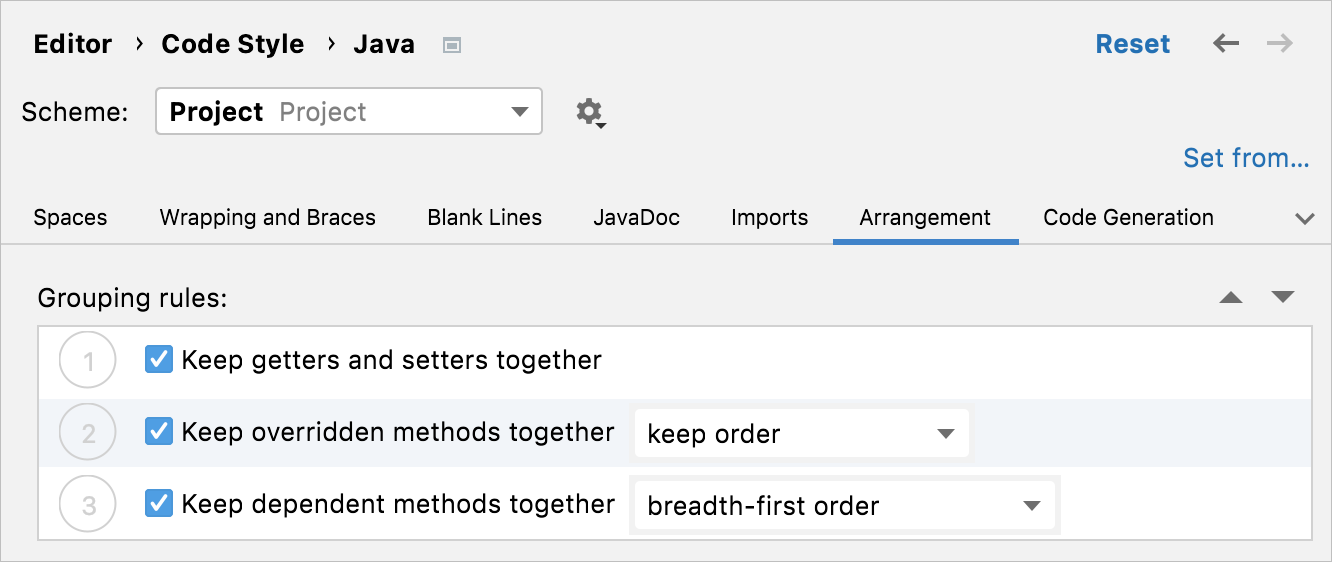The width and height of the screenshot is (1332, 562).
Task: Click the small window icon beside Java
Action: [x=452, y=45]
